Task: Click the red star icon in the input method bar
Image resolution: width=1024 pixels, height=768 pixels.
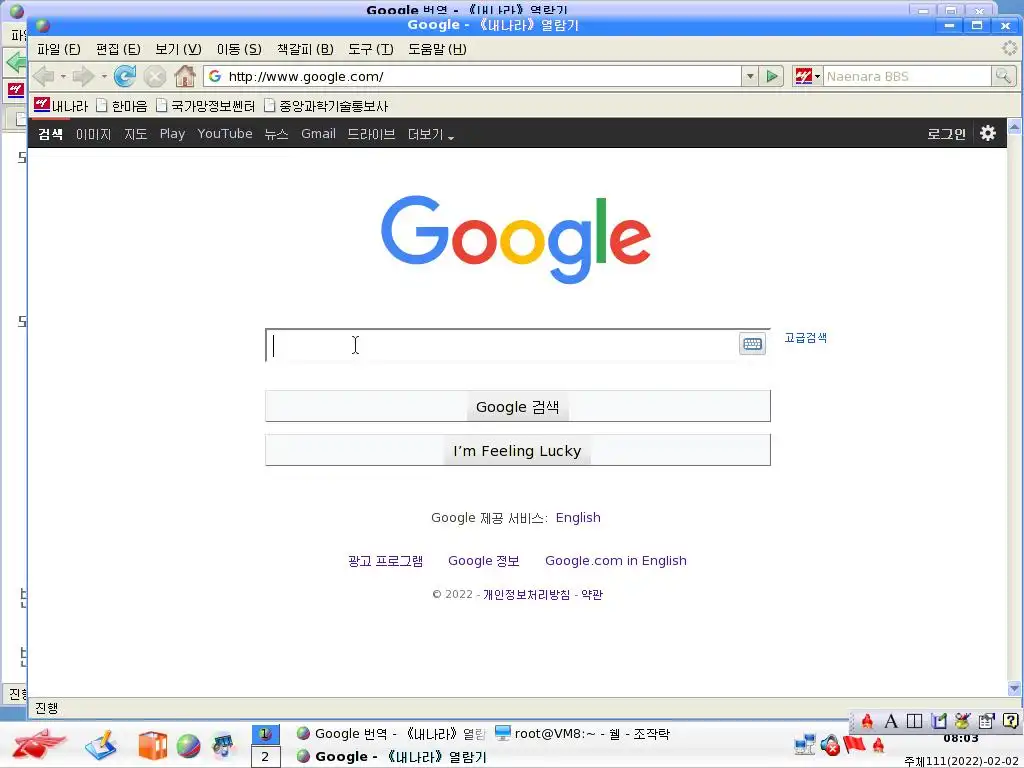Action: point(867,721)
